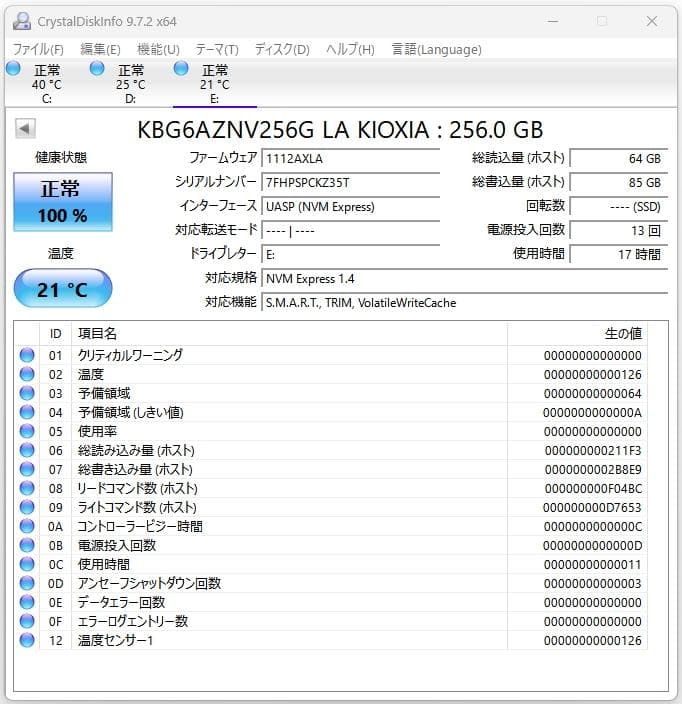The height and width of the screenshot is (704, 682).
Task: Open the ファイル(F) menu
Action: pyautogui.click(x=38, y=49)
